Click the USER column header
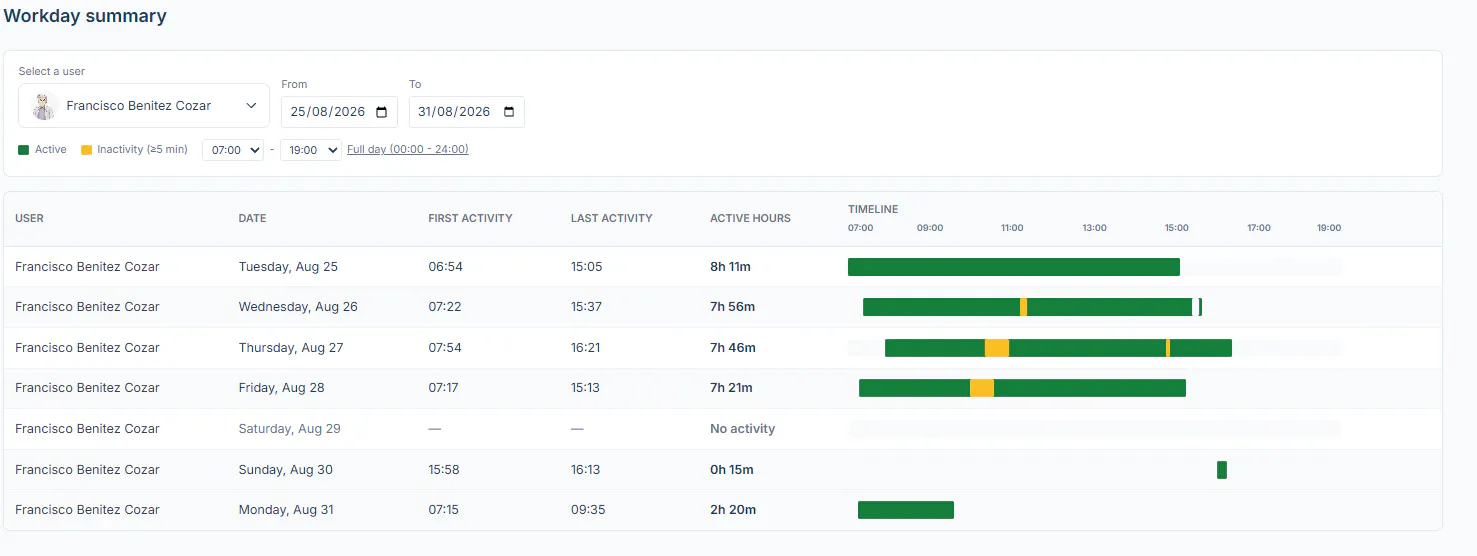Screen dimensions: 1477x556 [30, 218]
